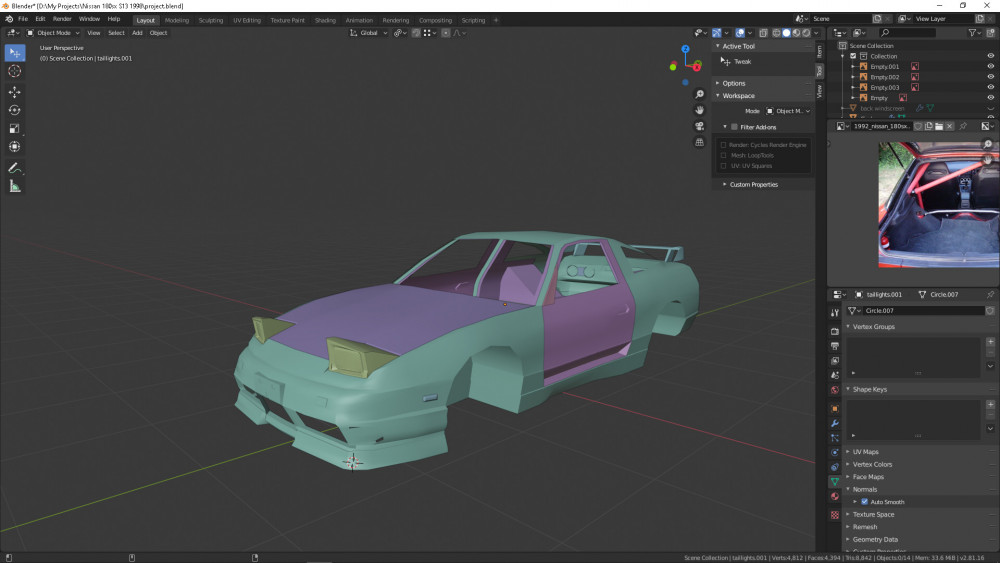Screen dimensions: 1000x563
Task: Activate the Move tool
Action: pos(15,92)
